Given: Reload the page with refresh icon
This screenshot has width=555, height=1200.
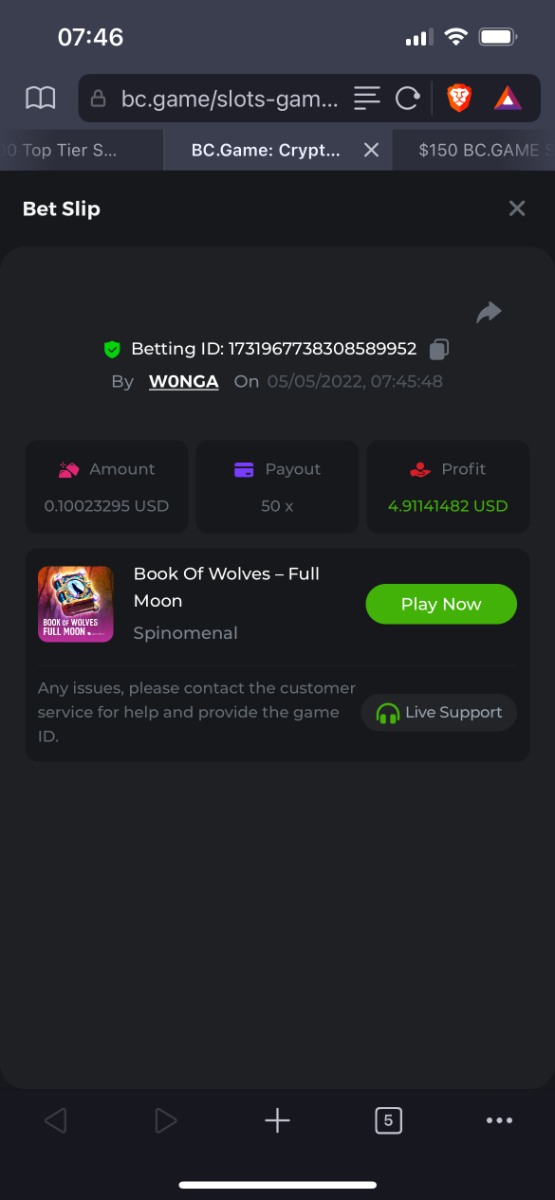Looking at the screenshot, I should click(407, 98).
